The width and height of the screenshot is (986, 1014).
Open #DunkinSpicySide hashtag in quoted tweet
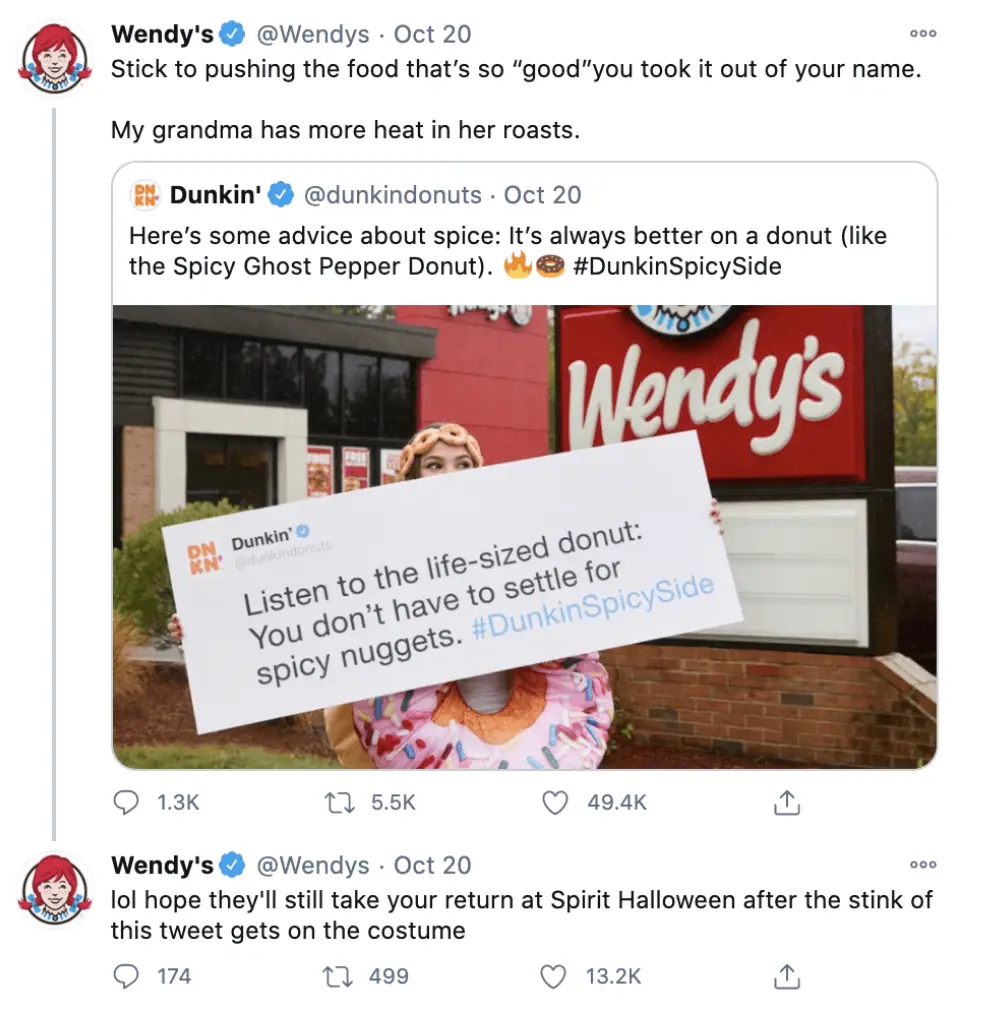pyautogui.click(x=677, y=266)
